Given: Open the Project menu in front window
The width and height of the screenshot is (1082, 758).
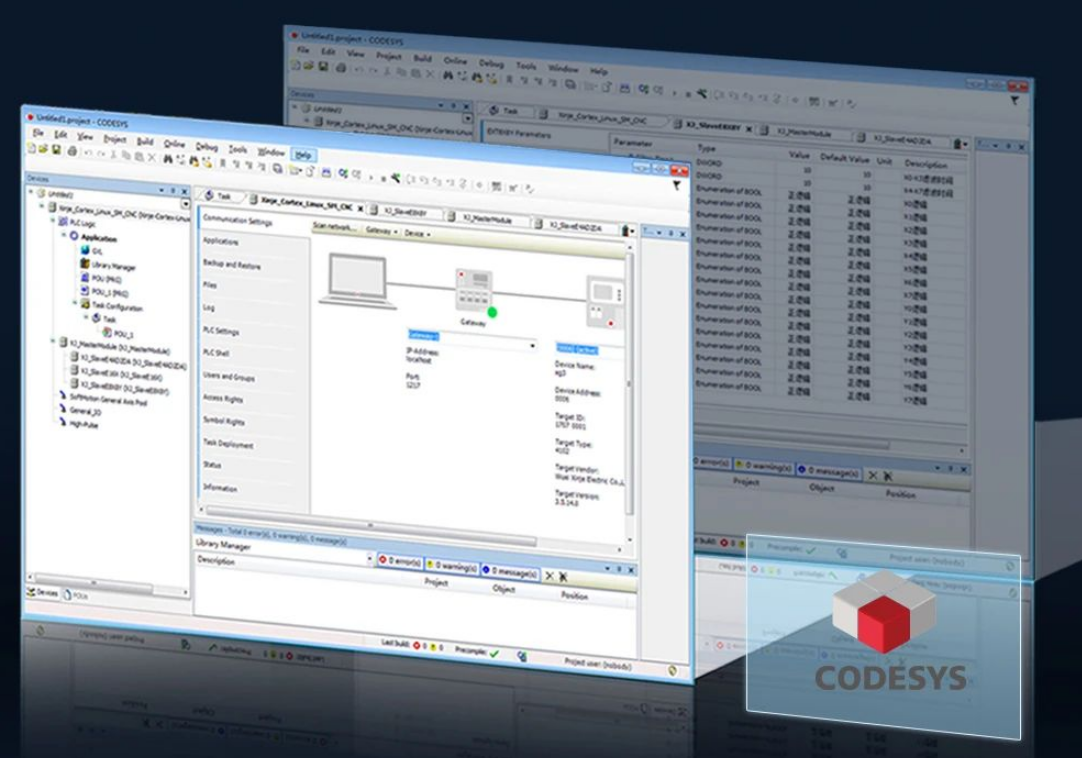Looking at the screenshot, I should coord(115,139).
